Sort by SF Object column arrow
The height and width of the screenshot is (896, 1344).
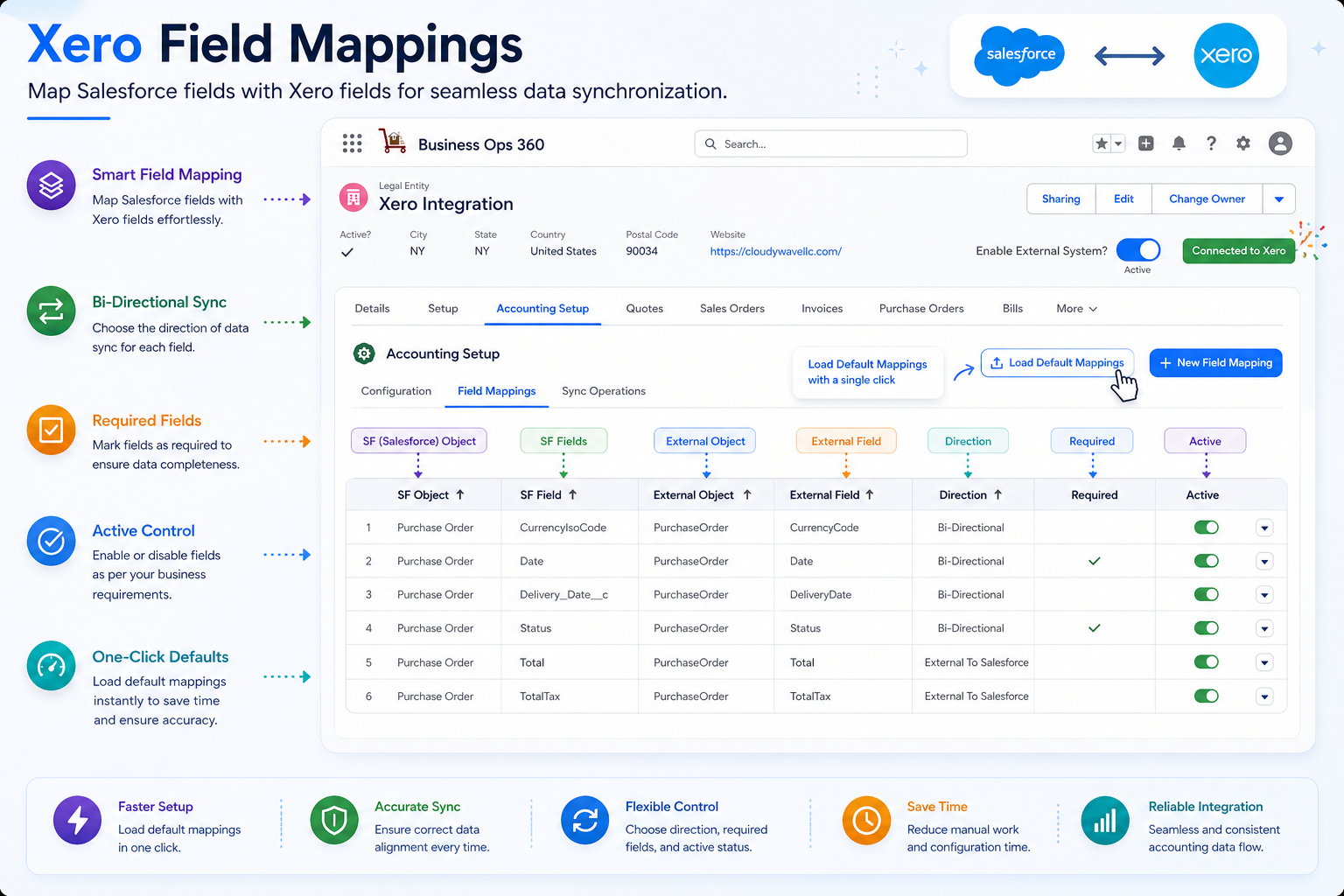[460, 494]
